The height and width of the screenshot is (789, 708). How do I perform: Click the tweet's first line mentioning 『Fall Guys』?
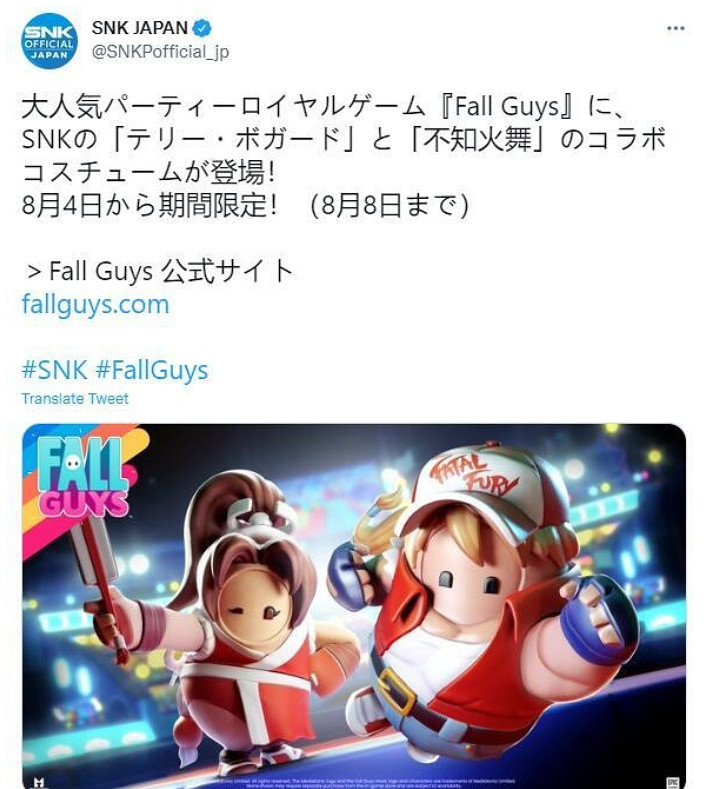323,107
